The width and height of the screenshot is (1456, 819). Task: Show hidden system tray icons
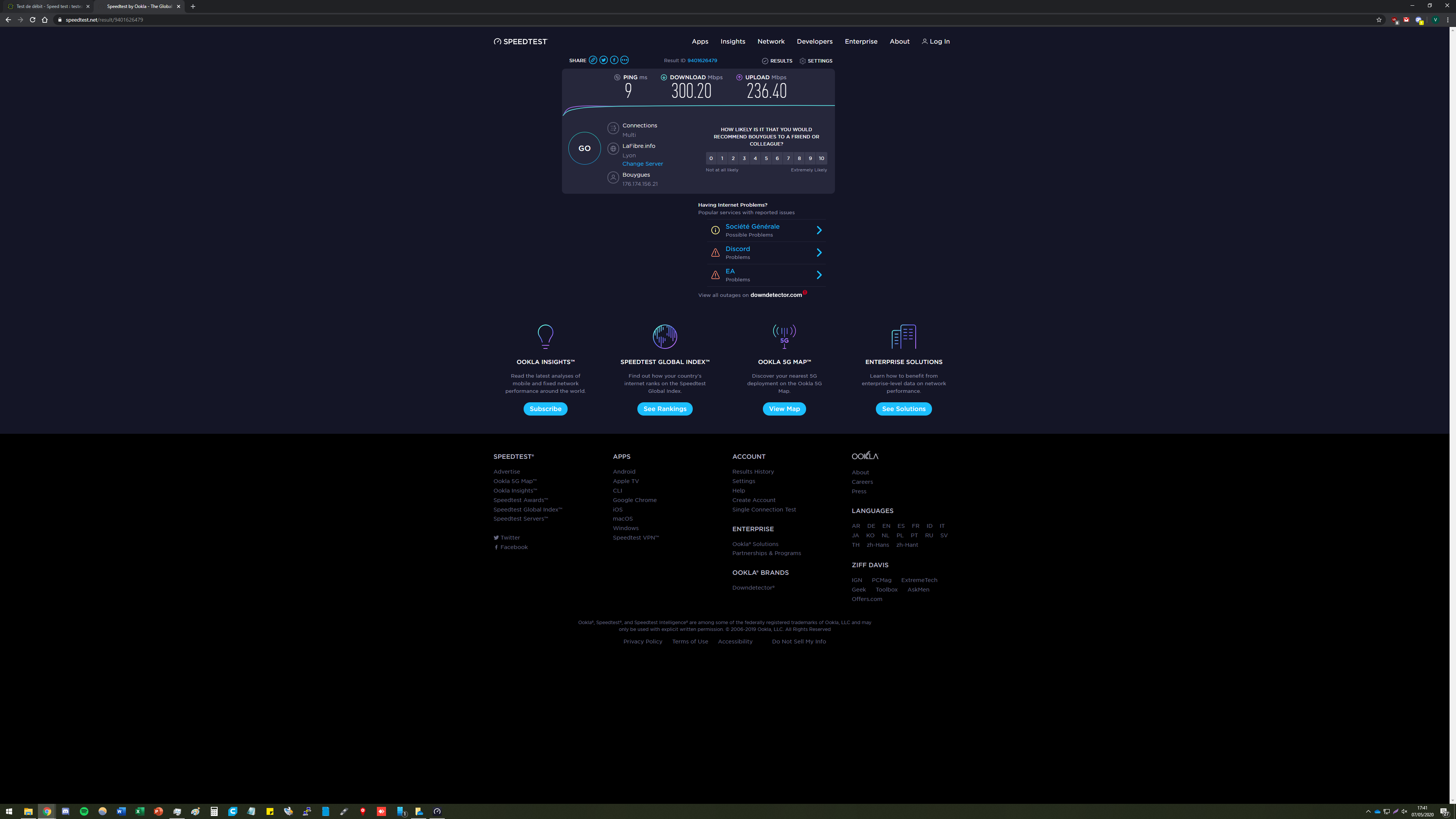tap(1368, 812)
